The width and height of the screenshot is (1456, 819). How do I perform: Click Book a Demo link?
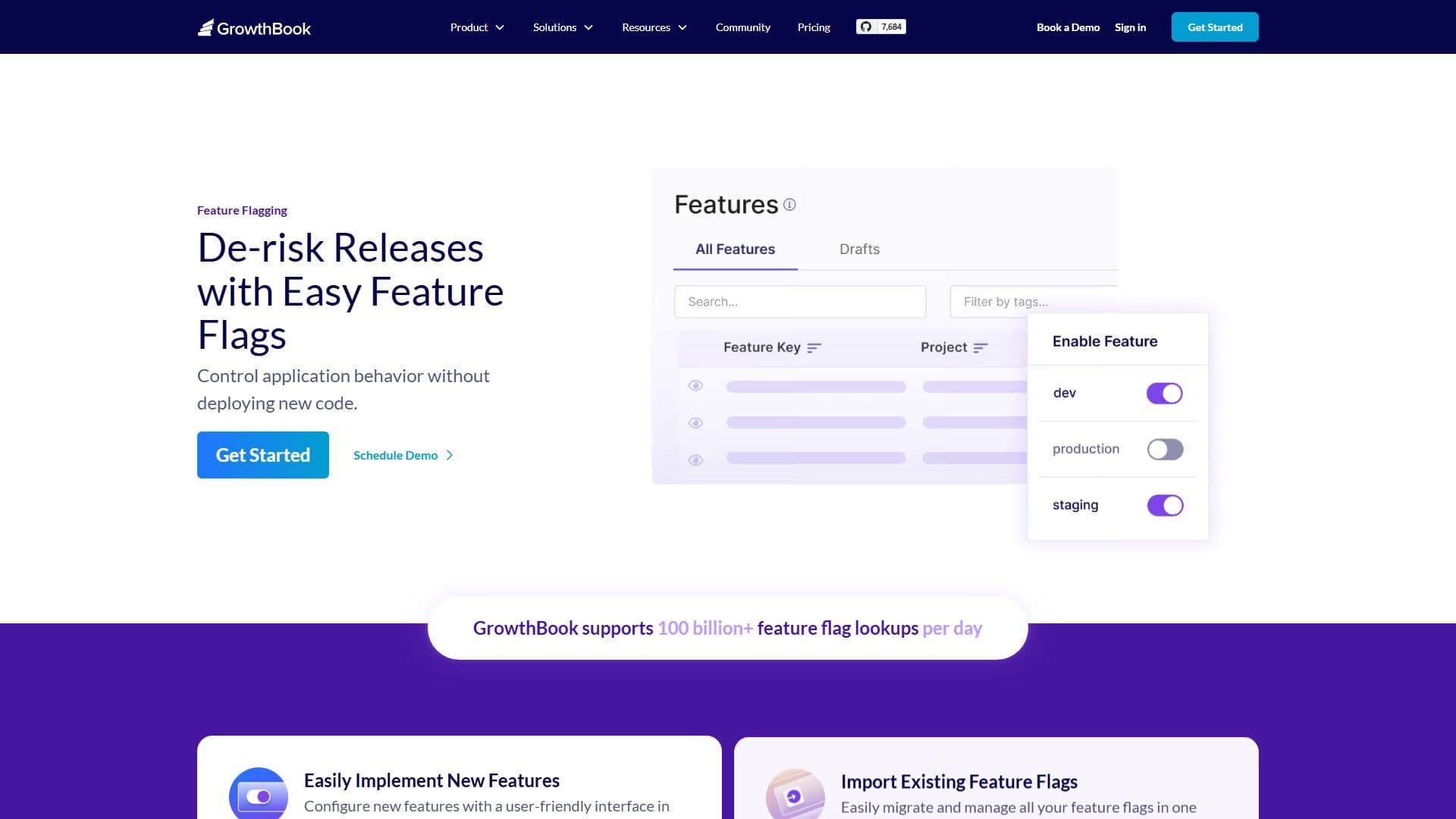pos(1068,27)
